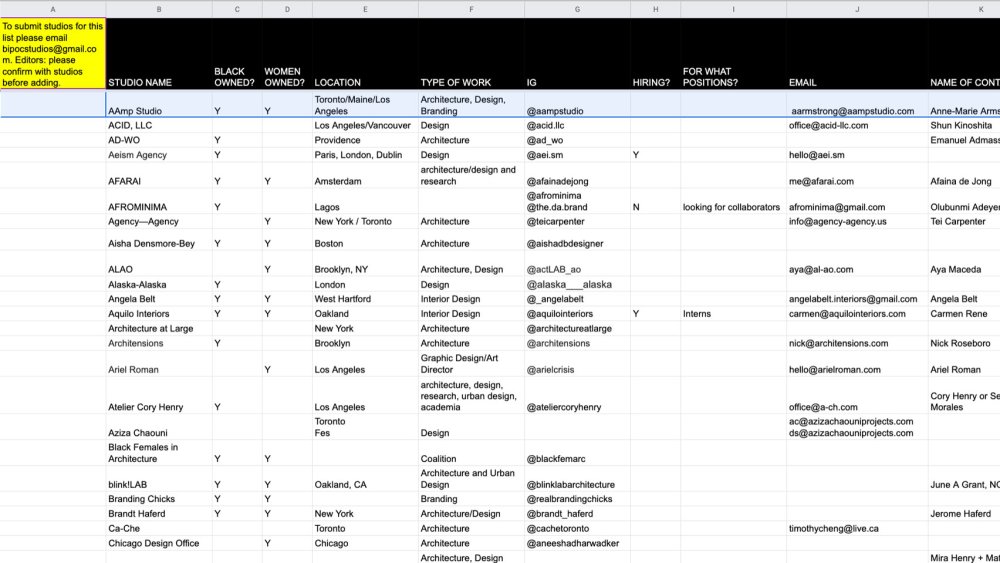This screenshot has width=1000, height=563.
Task: Click the Coalition type of work cell
Action: (x=471, y=453)
